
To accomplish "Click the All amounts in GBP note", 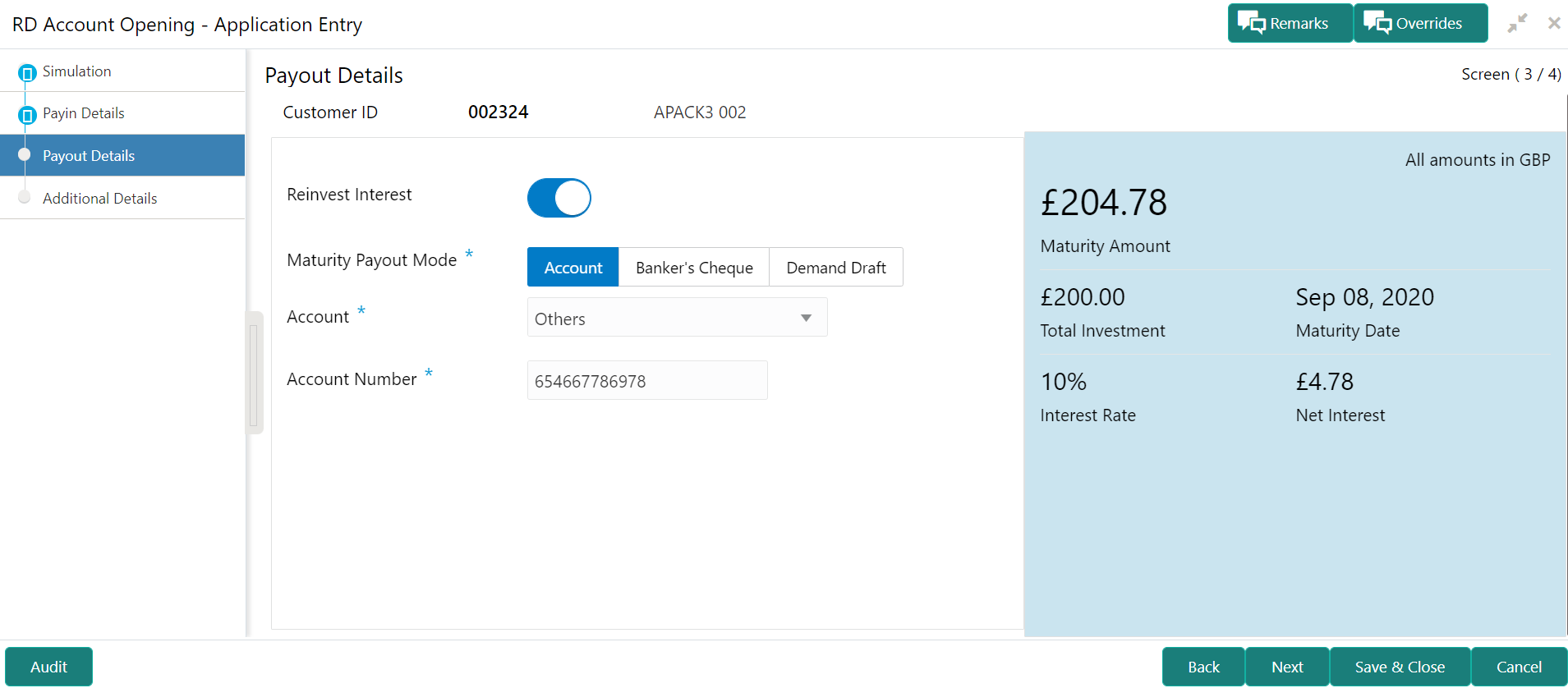I will 1477,160.
